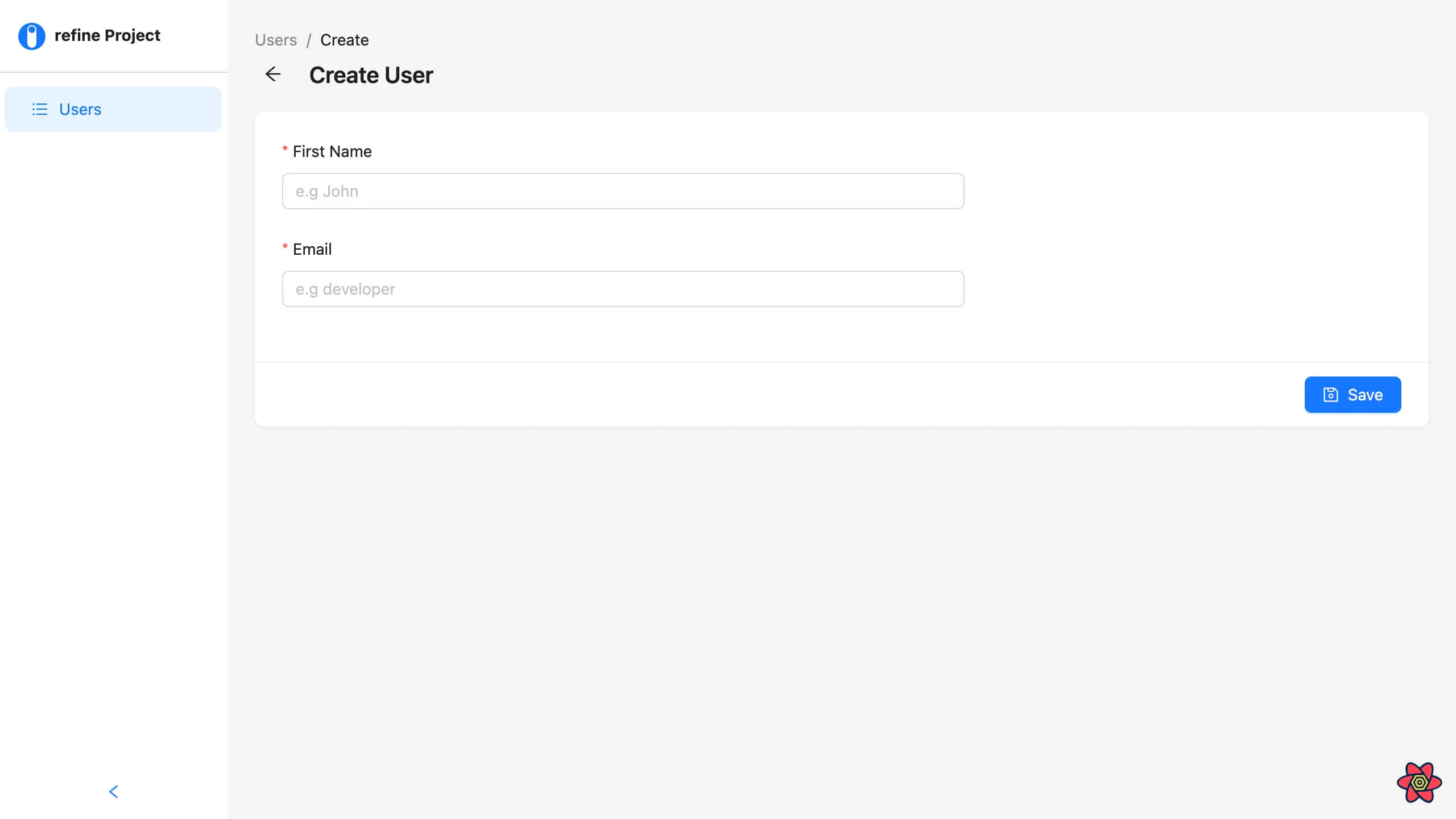The height and width of the screenshot is (819, 1456).
Task: Click the Email field label
Action: [312, 249]
